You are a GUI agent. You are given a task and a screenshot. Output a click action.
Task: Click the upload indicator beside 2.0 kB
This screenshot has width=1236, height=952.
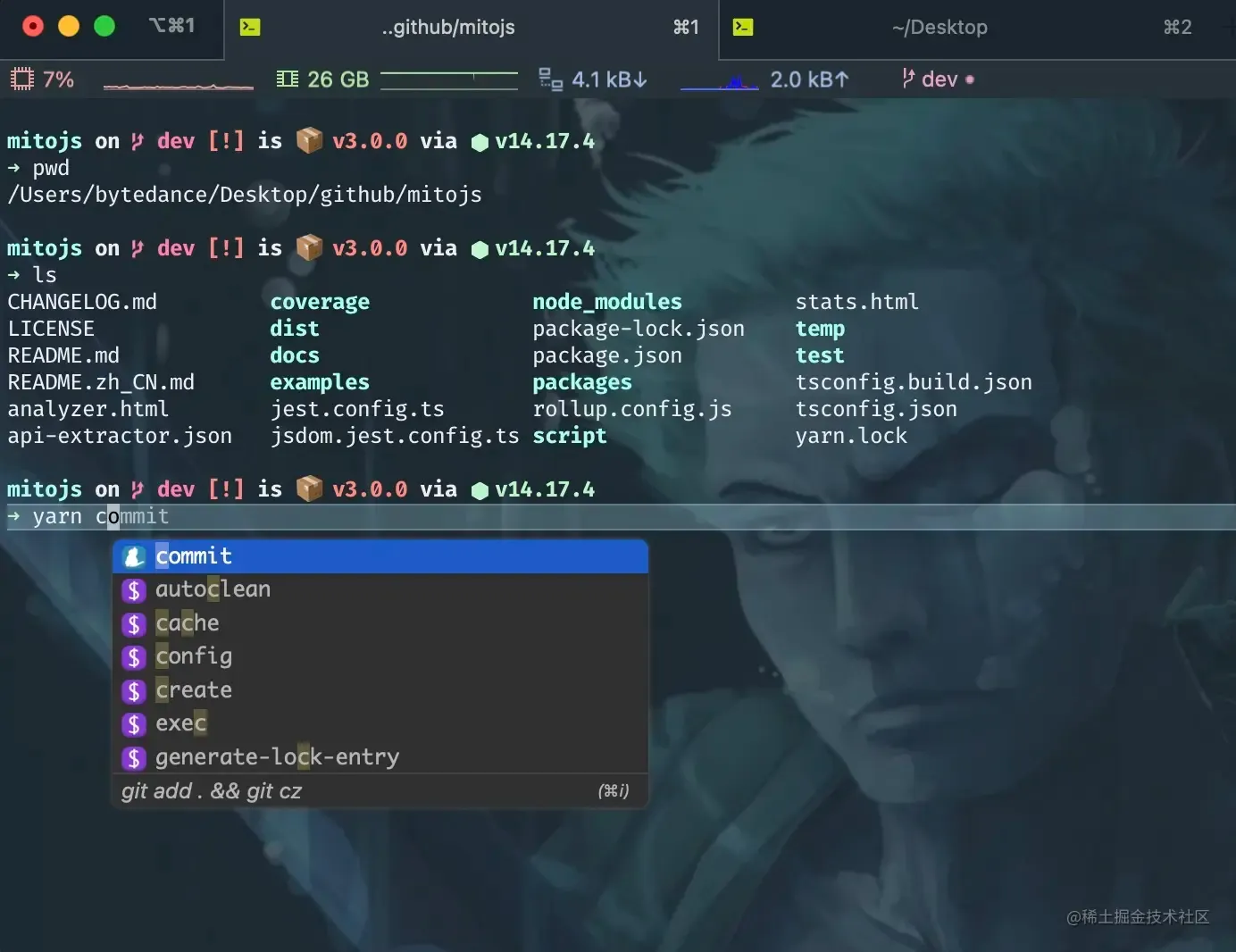843,79
